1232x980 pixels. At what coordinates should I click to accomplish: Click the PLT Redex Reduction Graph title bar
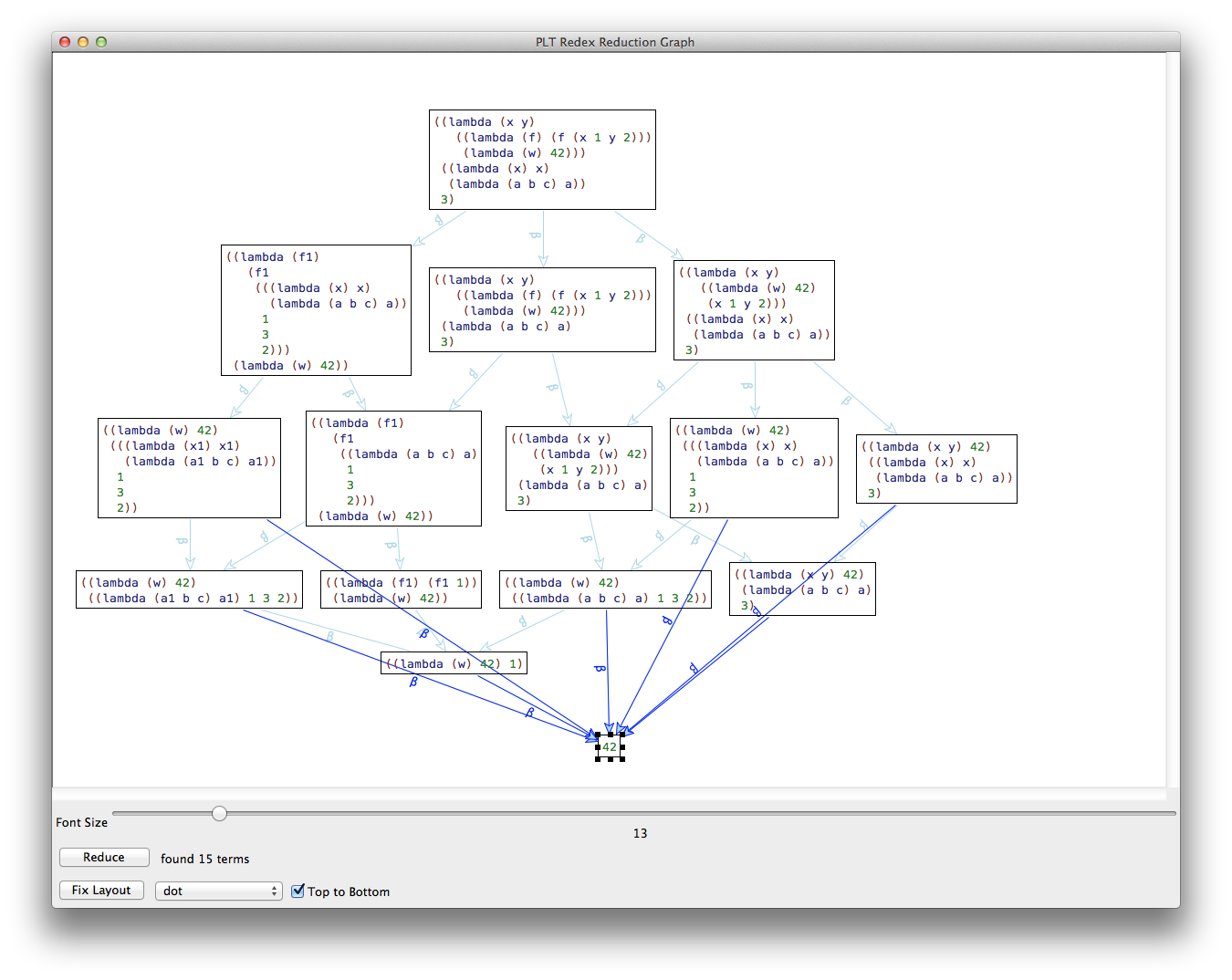coord(614,42)
